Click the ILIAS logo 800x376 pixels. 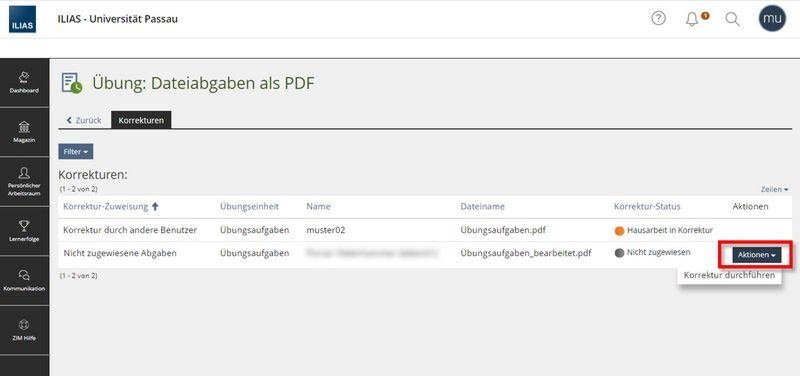(x=22, y=19)
